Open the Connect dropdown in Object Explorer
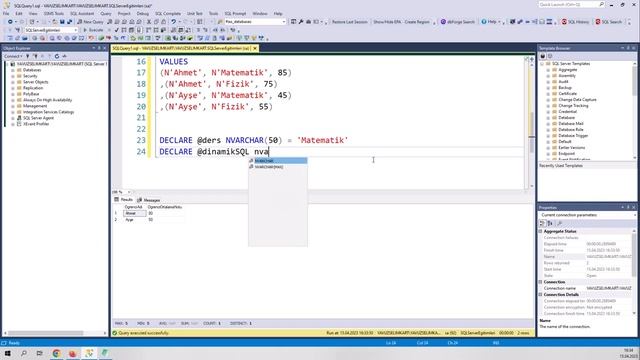The height and width of the screenshot is (360, 640). 13,56
